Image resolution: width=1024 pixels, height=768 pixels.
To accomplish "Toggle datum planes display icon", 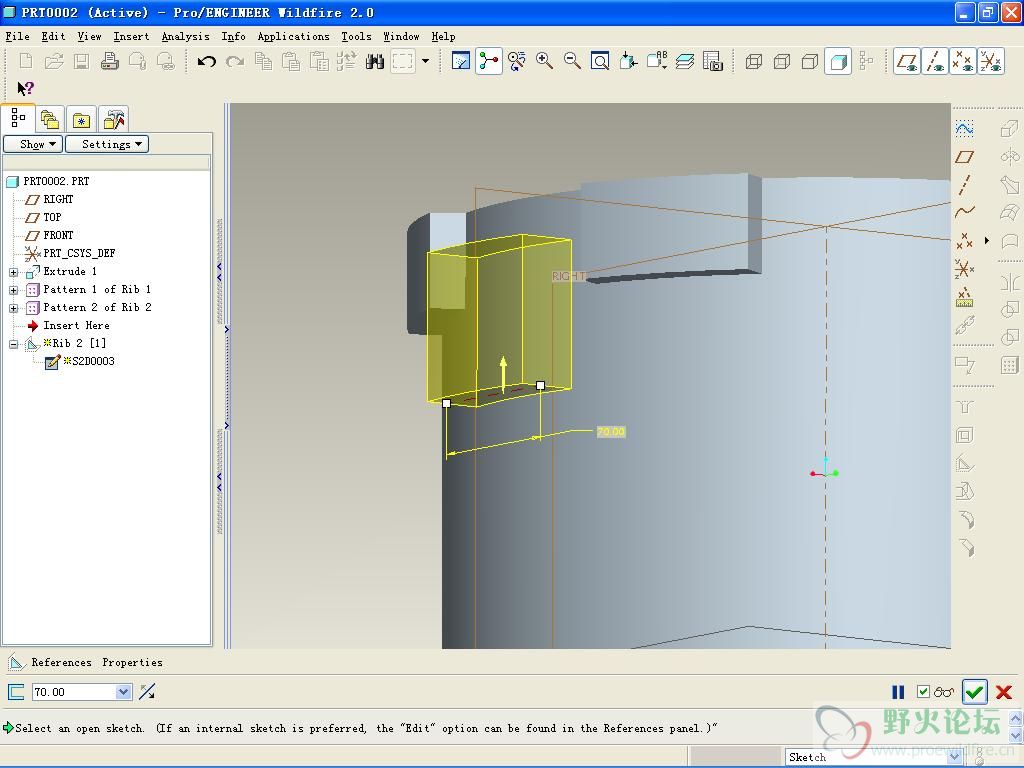I will tap(907, 62).
